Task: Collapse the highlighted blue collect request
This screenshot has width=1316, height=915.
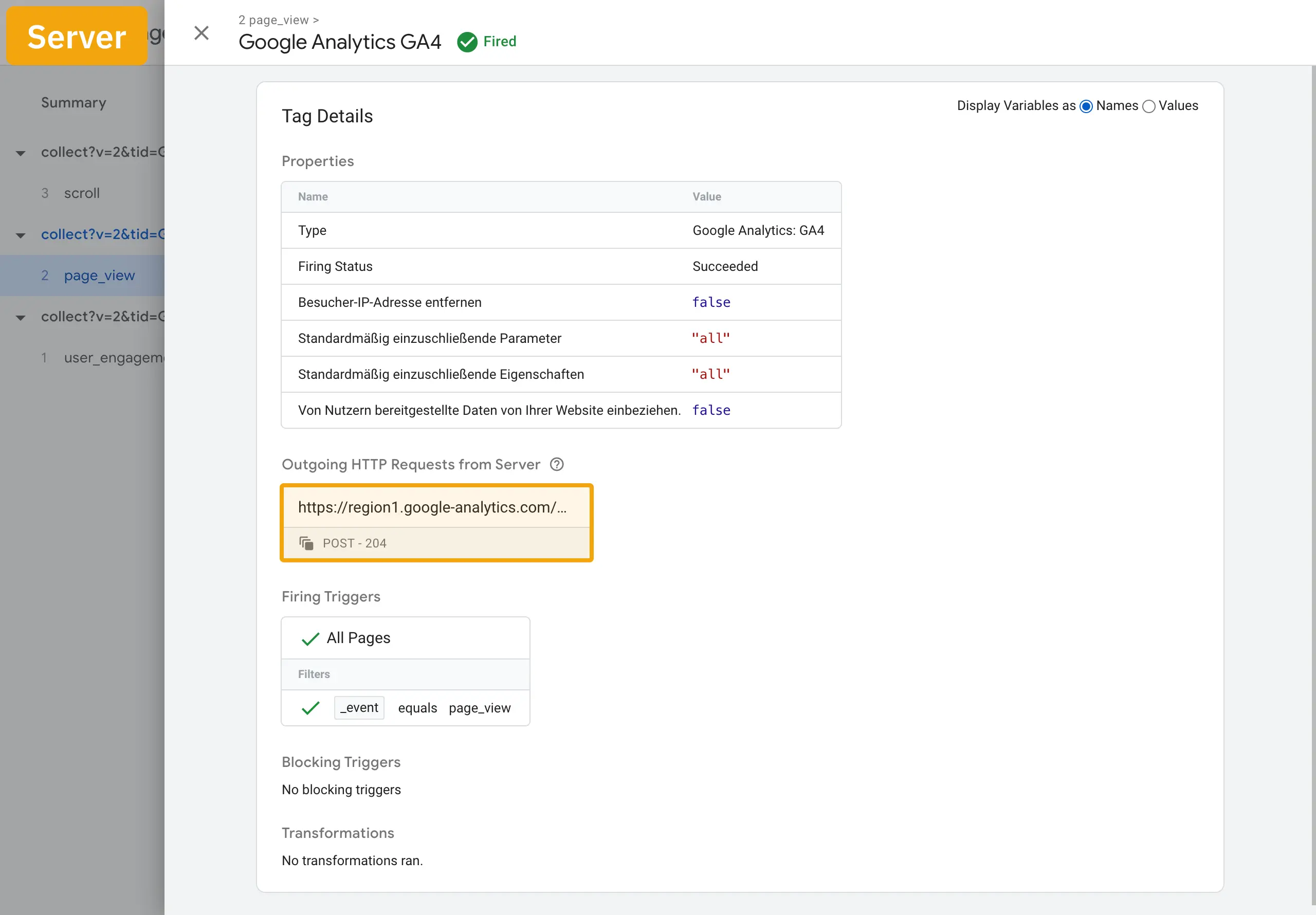Action: (21, 235)
